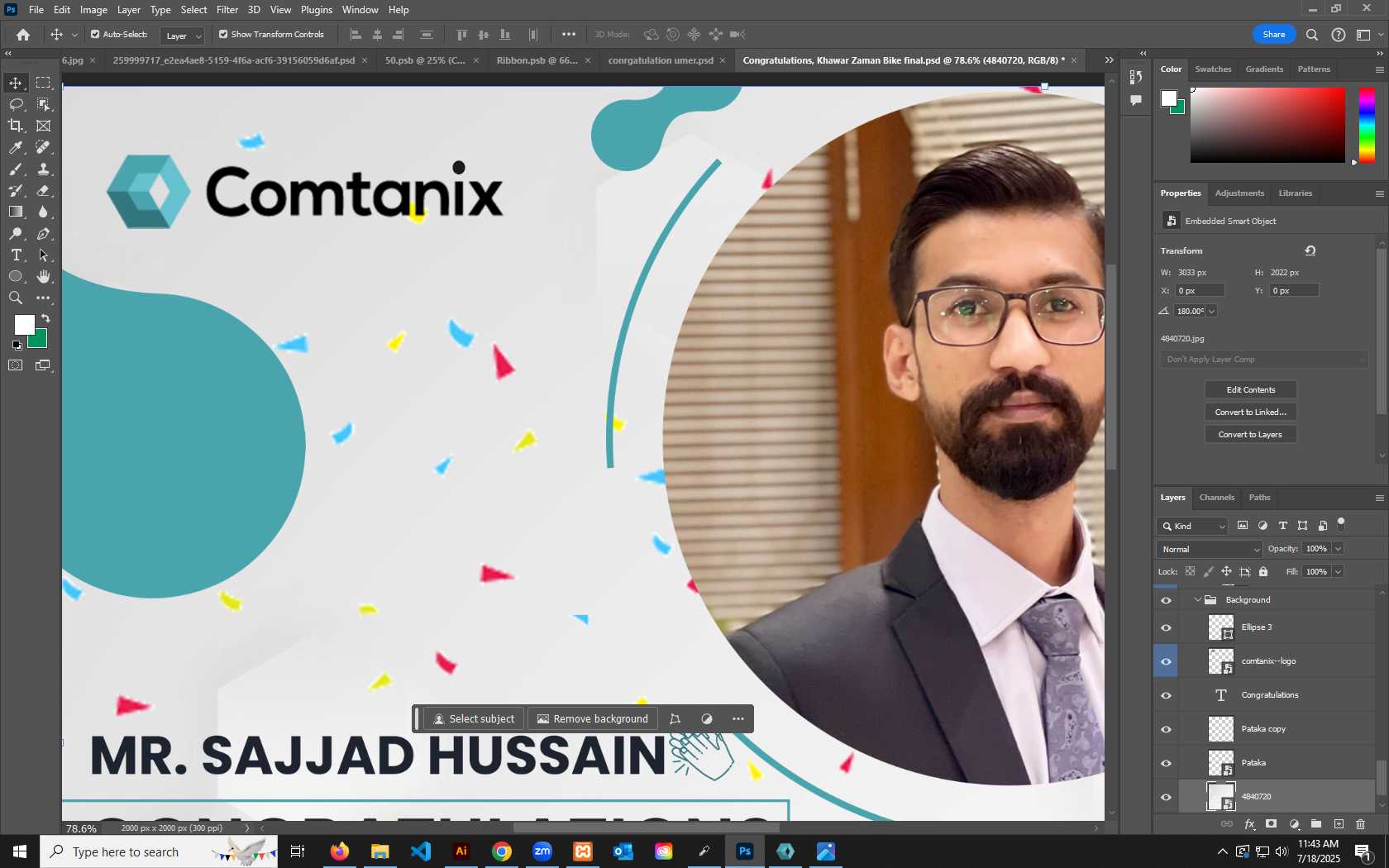Select the Crop tool

point(16,126)
